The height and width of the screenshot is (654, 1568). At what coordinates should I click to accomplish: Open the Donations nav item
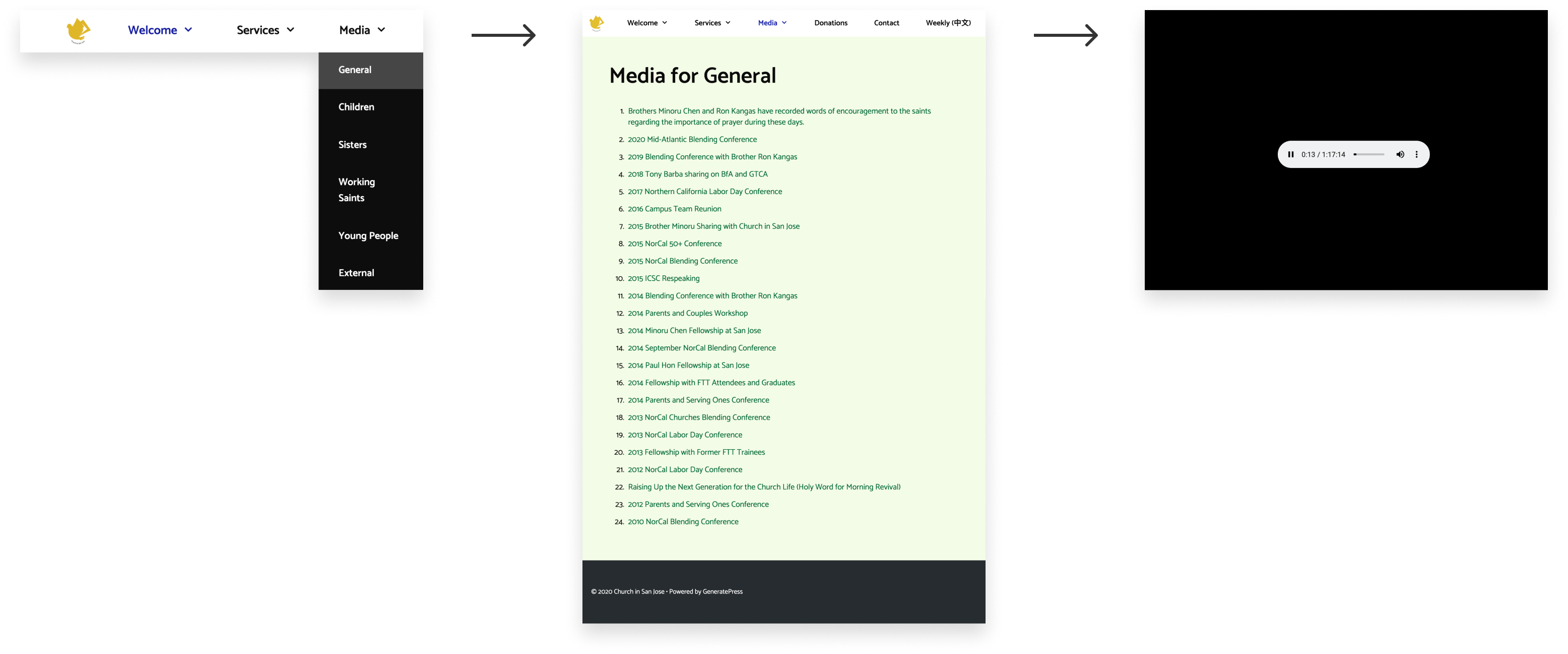830,23
